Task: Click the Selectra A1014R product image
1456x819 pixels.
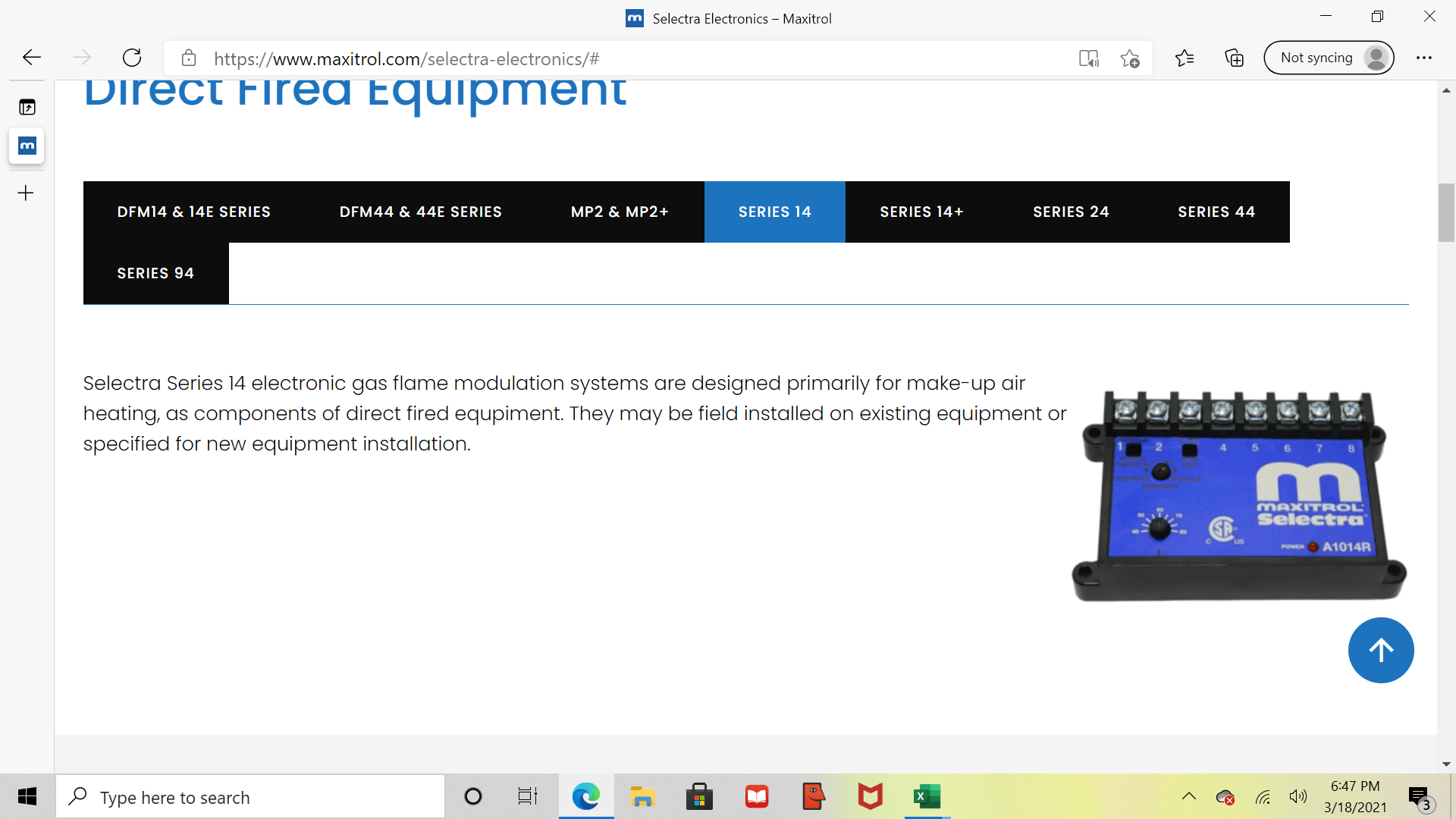Action: tap(1239, 496)
